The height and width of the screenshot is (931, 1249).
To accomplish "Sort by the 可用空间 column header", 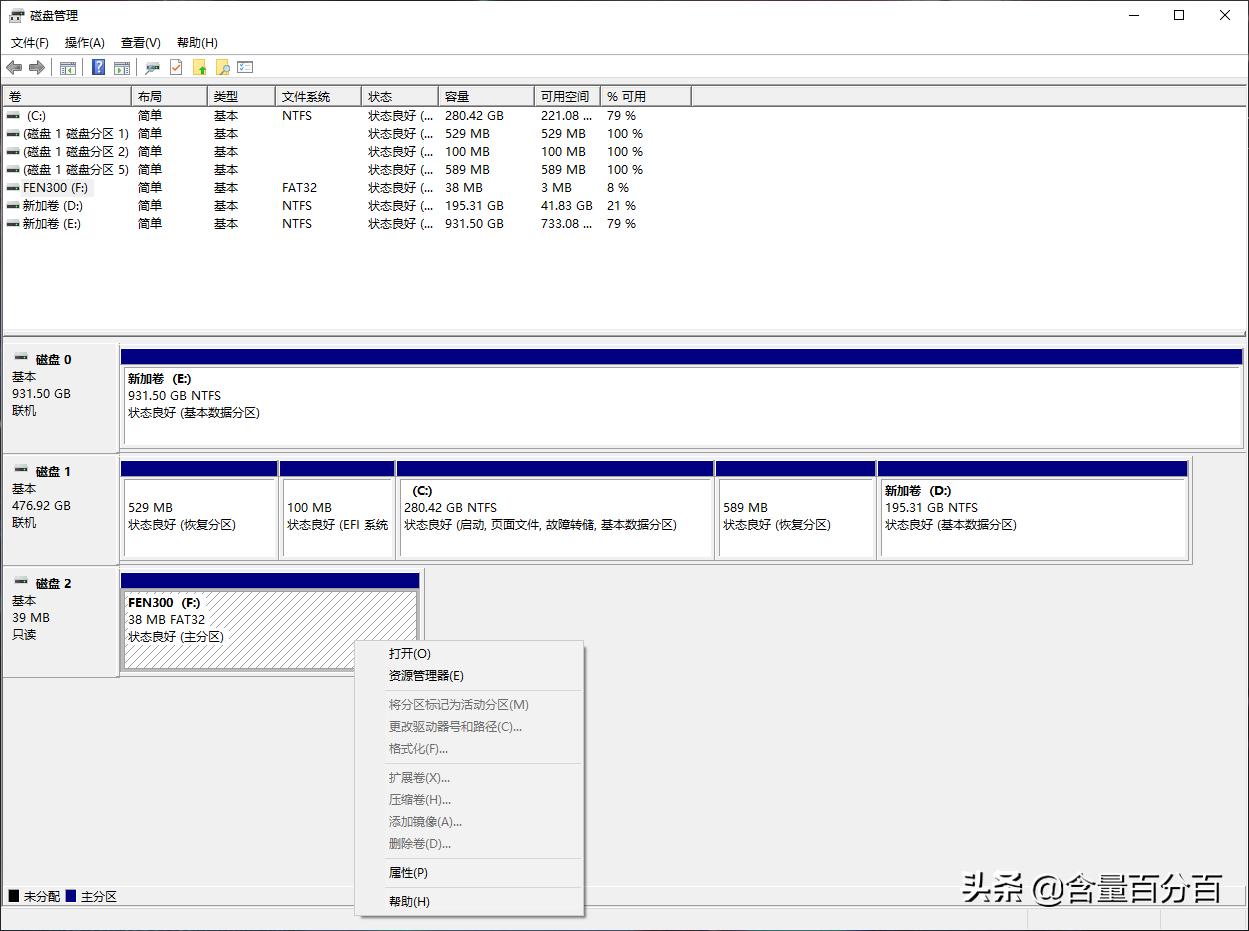I will point(567,97).
